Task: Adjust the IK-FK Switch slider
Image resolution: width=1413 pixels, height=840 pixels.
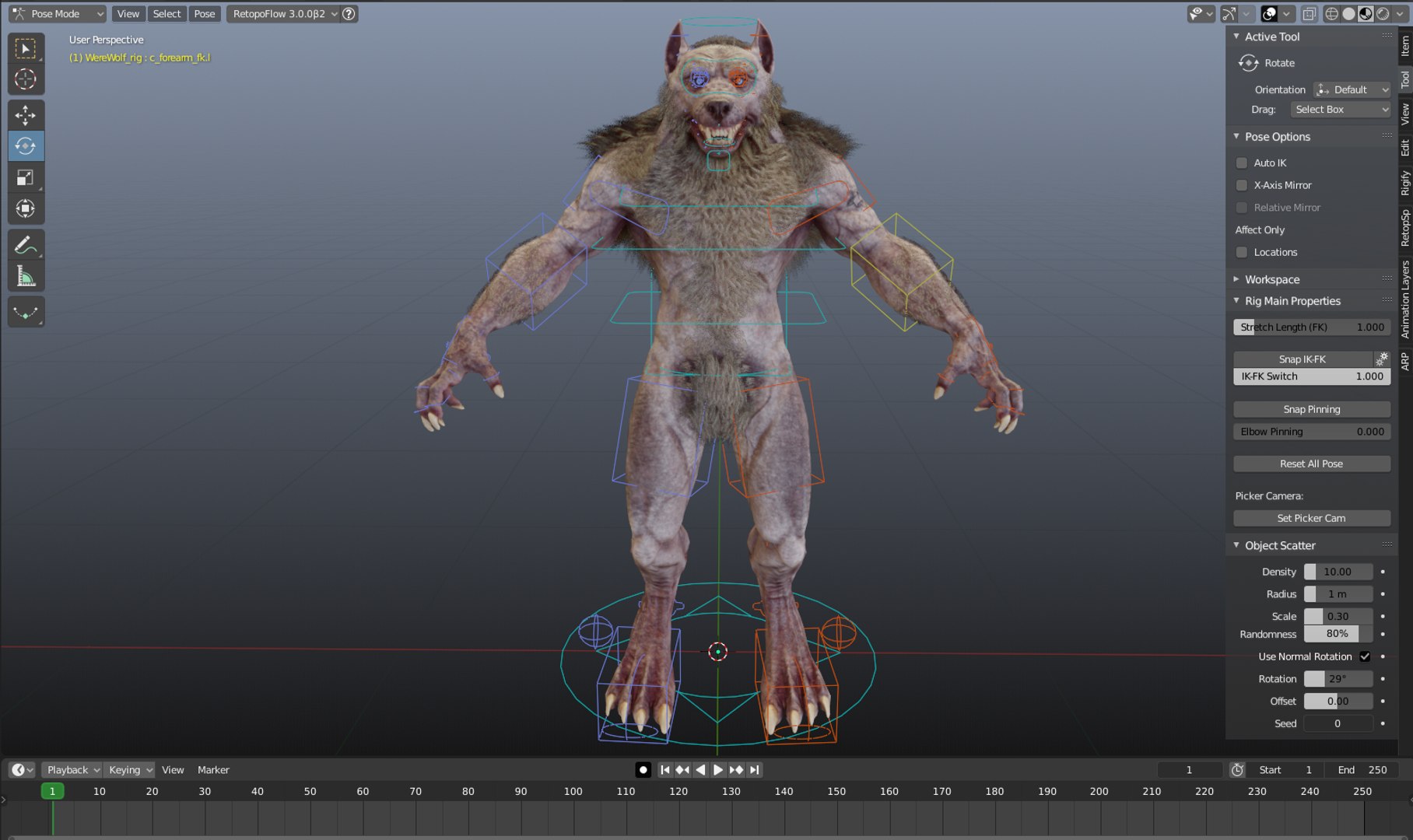Action: pyautogui.click(x=1312, y=376)
